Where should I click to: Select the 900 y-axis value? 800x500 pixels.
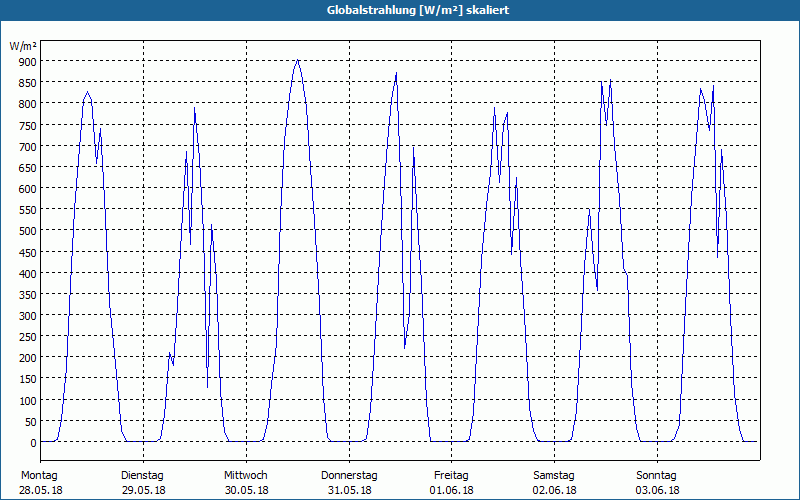coord(28,62)
